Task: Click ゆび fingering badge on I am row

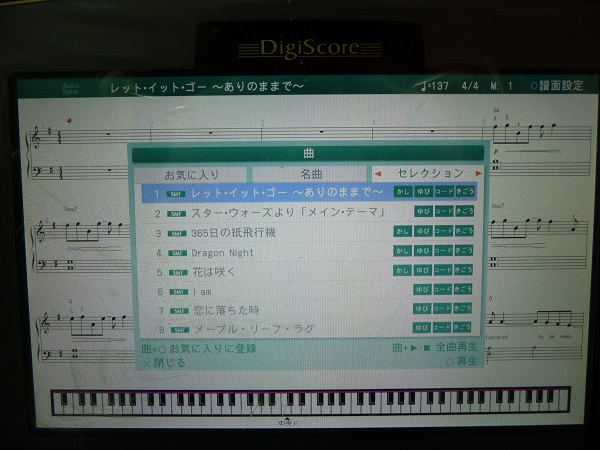Action: click(423, 290)
